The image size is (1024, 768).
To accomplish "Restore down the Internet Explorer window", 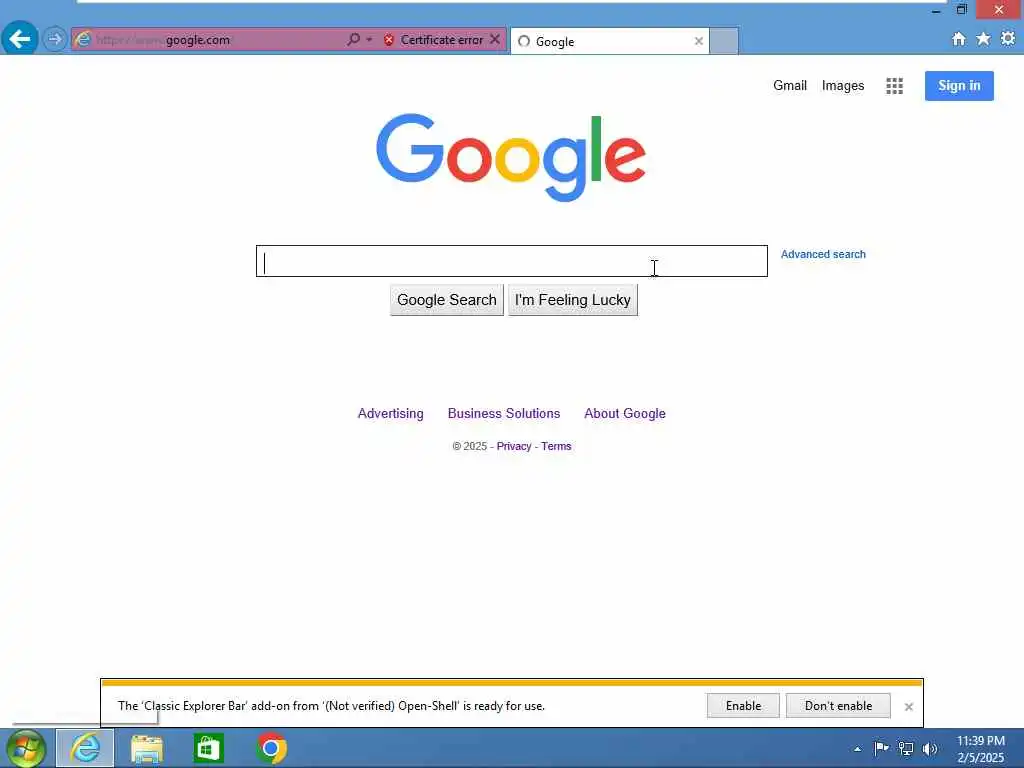I will pos(961,9).
